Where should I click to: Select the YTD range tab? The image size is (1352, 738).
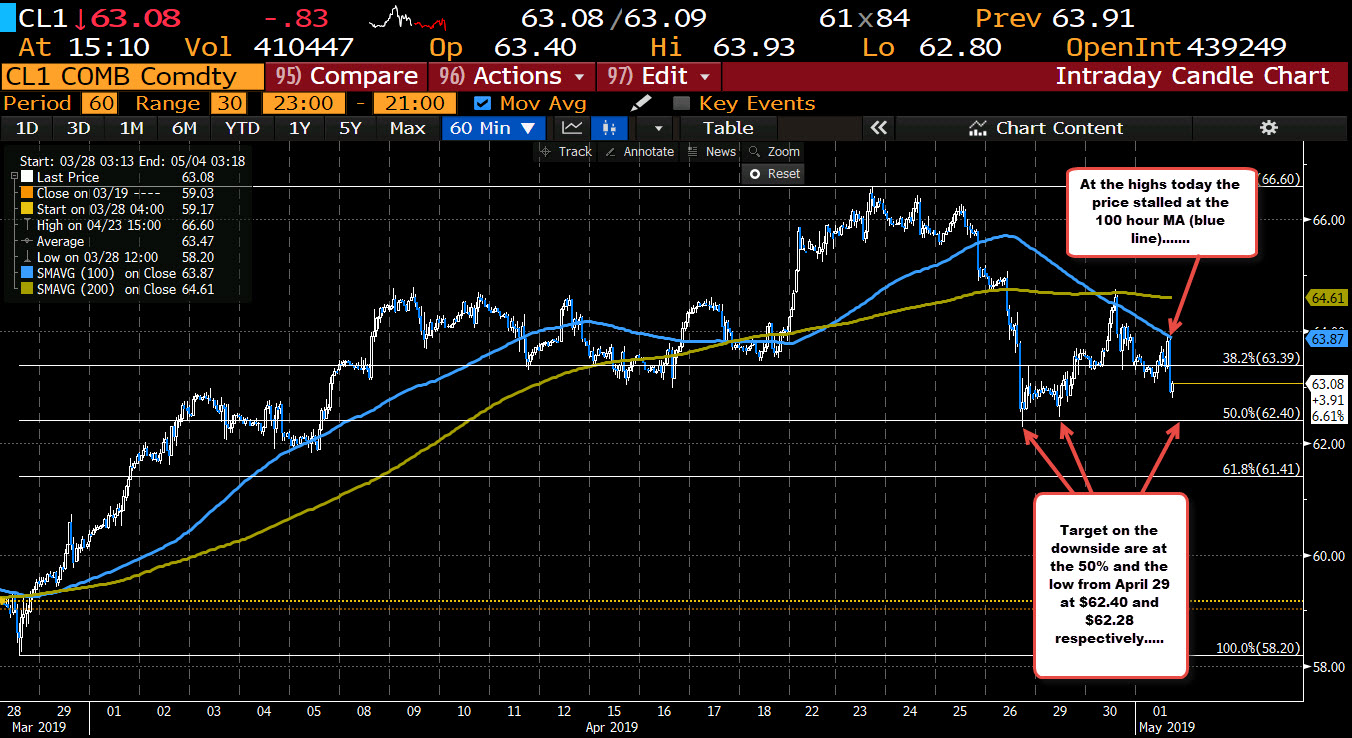242,128
